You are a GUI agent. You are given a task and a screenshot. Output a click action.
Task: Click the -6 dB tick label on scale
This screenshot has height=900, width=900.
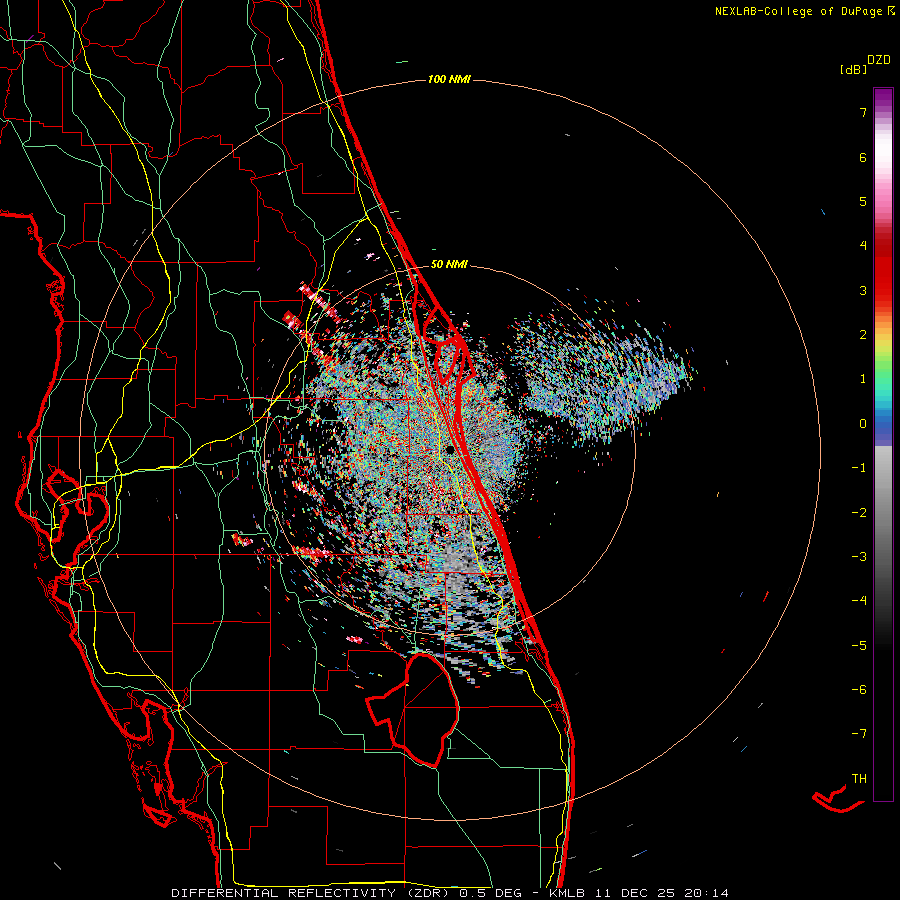click(859, 690)
